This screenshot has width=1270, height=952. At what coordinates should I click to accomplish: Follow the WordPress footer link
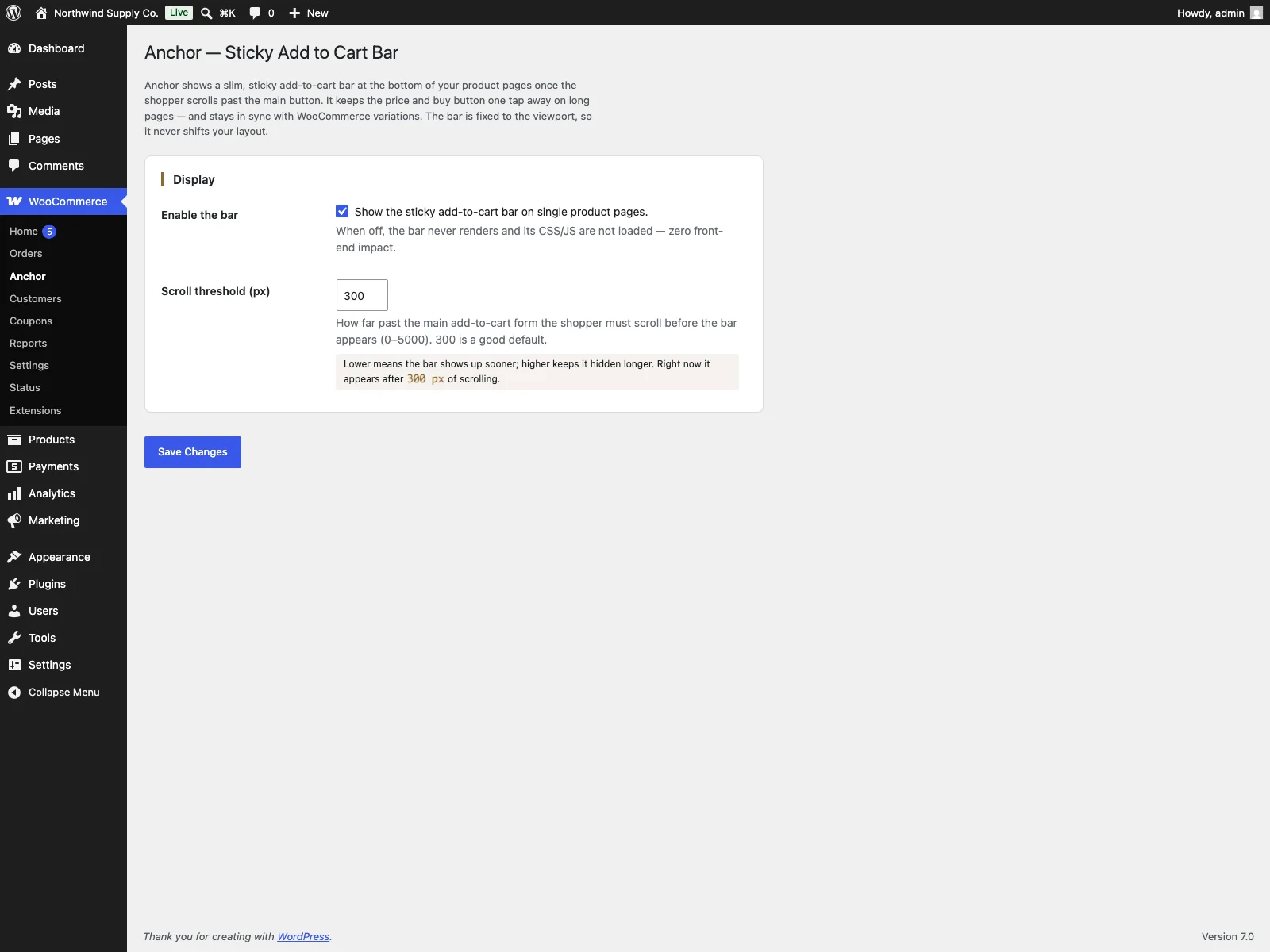tap(303, 937)
